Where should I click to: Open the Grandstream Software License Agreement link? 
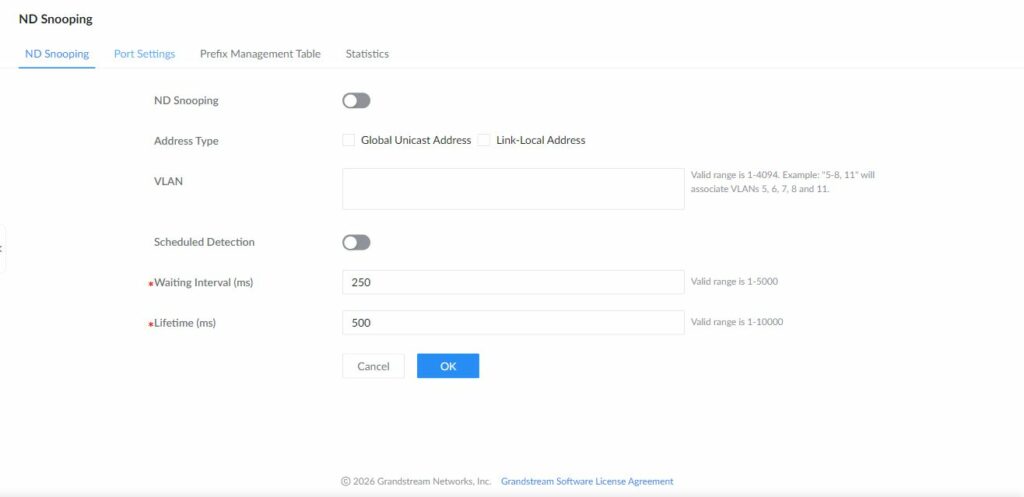coord(587,481)
